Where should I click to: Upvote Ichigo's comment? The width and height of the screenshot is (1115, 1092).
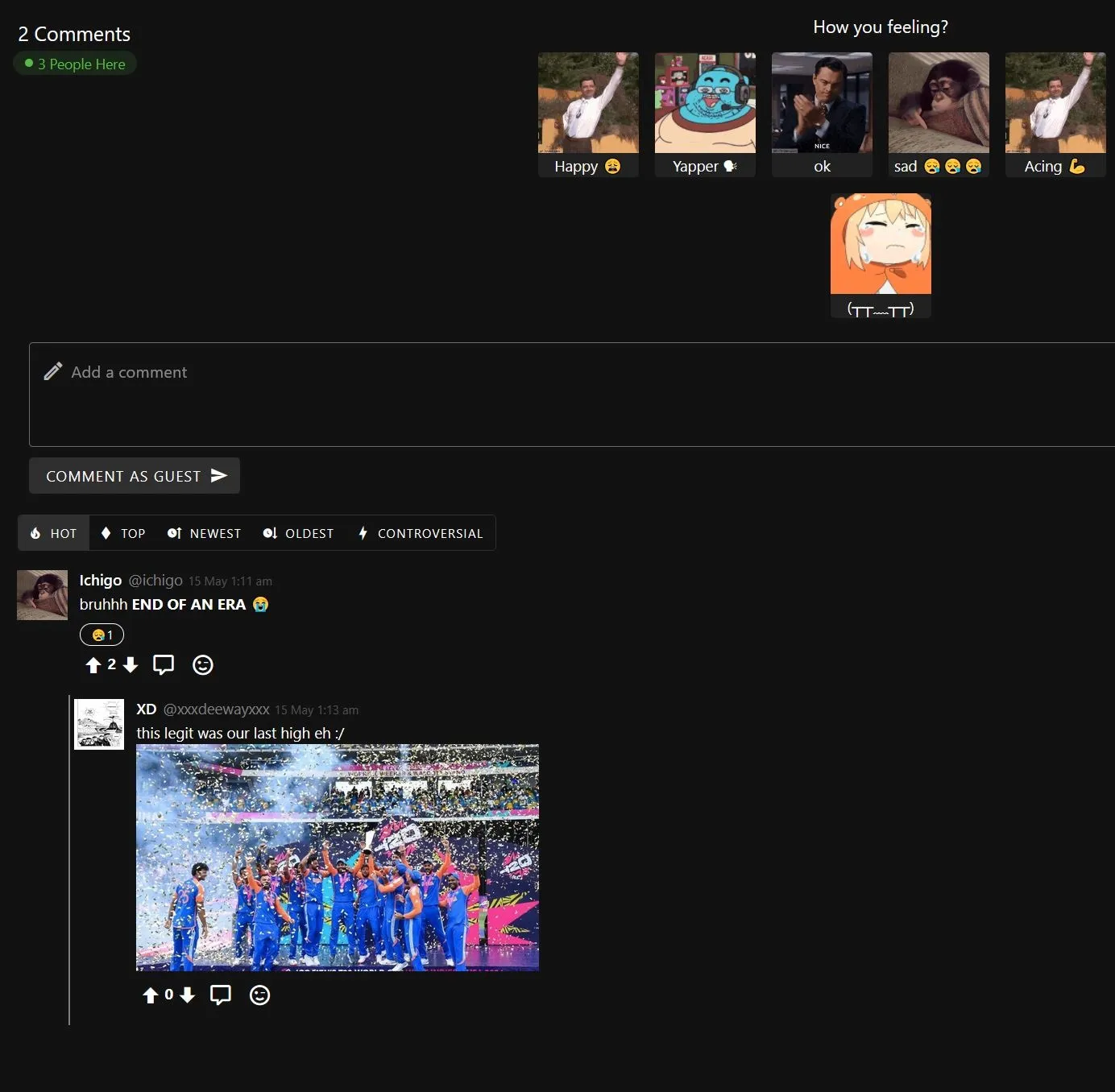coord(93,664)
